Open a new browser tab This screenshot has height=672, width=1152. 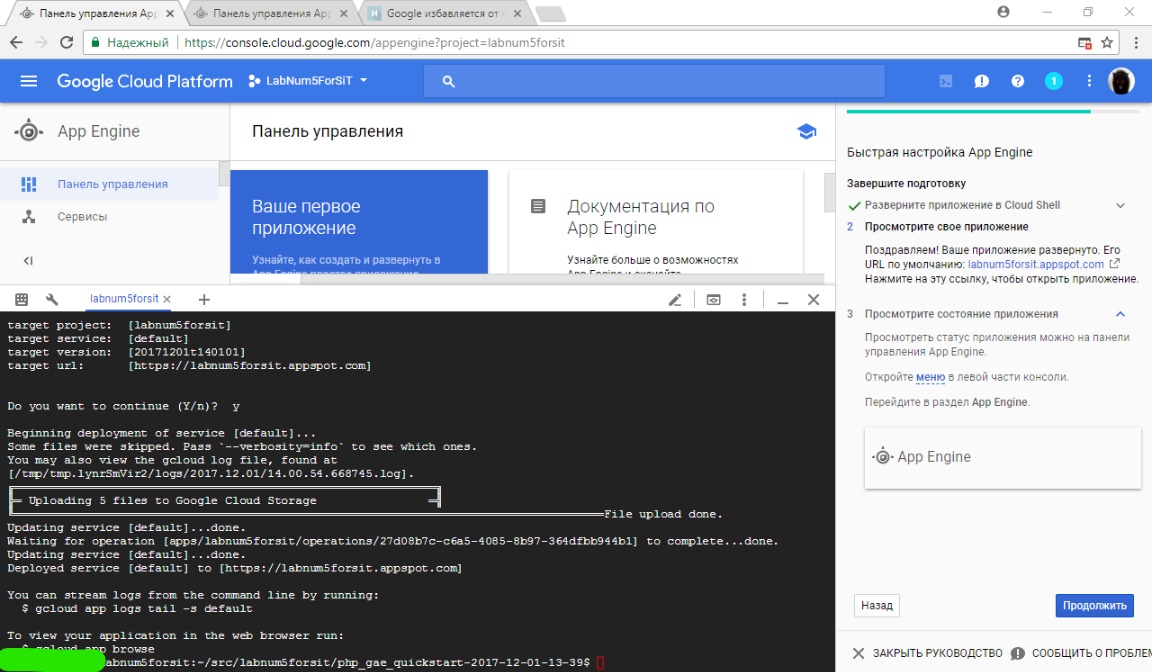[x=550, y=14]
